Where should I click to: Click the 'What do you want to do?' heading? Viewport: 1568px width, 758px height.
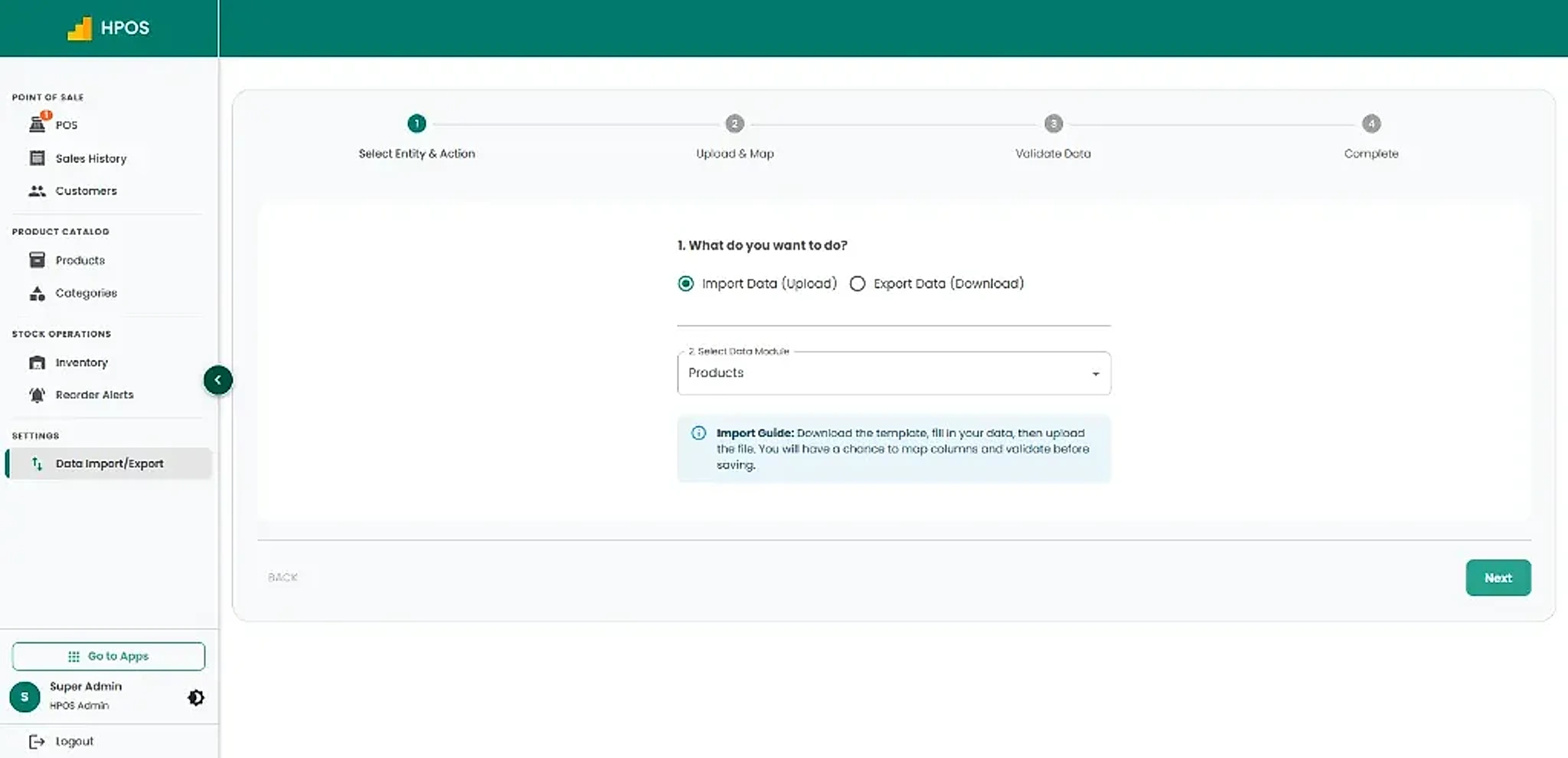762,245
